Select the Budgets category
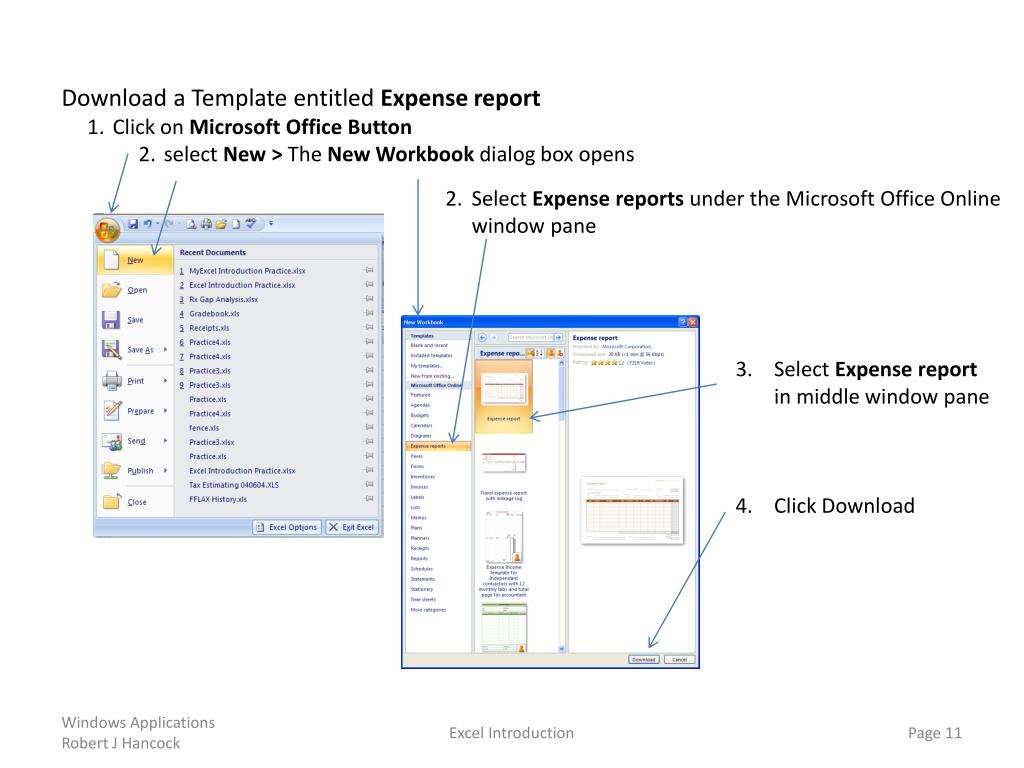The height and width of the screenshot is (768, 1024). coord(420,415)
